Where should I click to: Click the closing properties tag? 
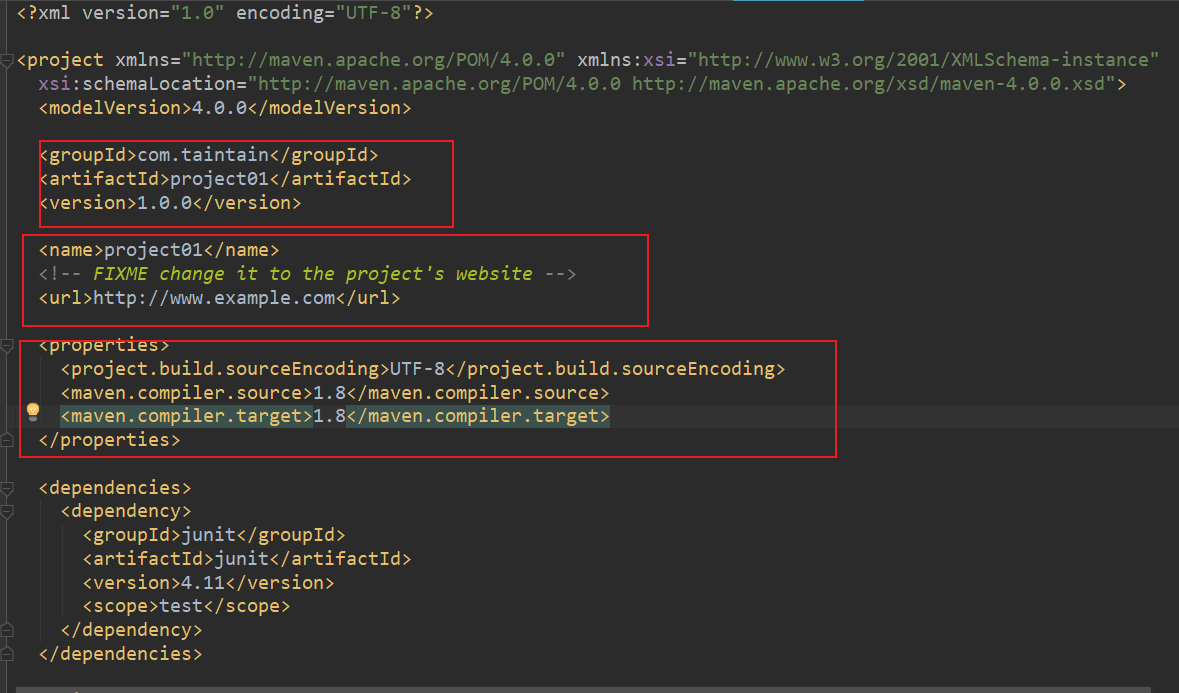click(110, 440)
